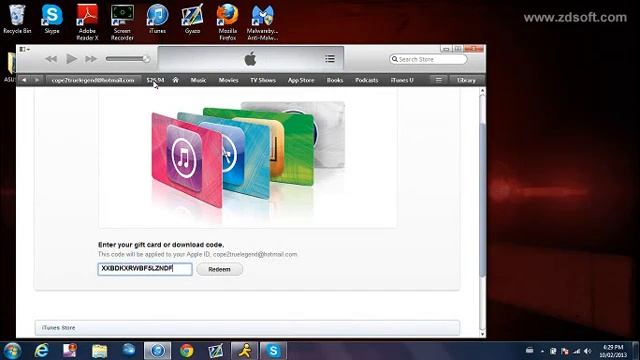Open the account email menu in navbar
640x360 pixels.
pos(93,80)
